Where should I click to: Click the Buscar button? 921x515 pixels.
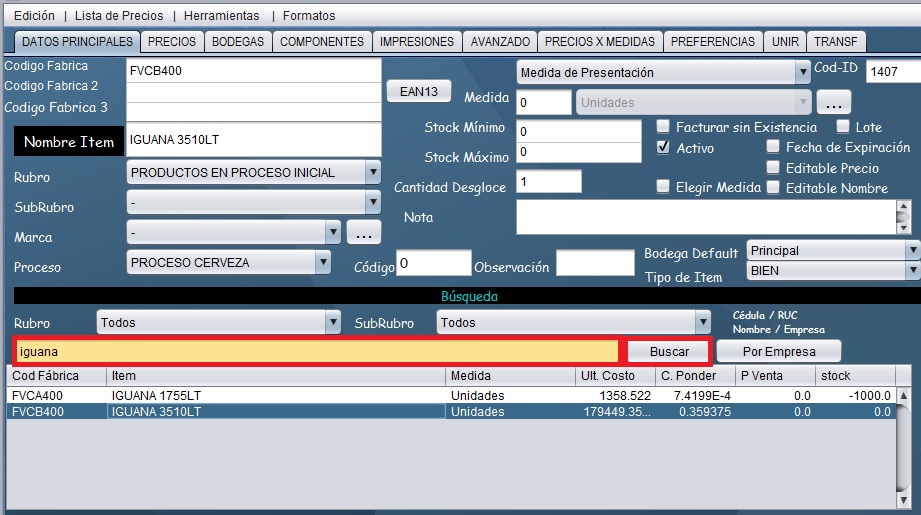pos(669,352)
